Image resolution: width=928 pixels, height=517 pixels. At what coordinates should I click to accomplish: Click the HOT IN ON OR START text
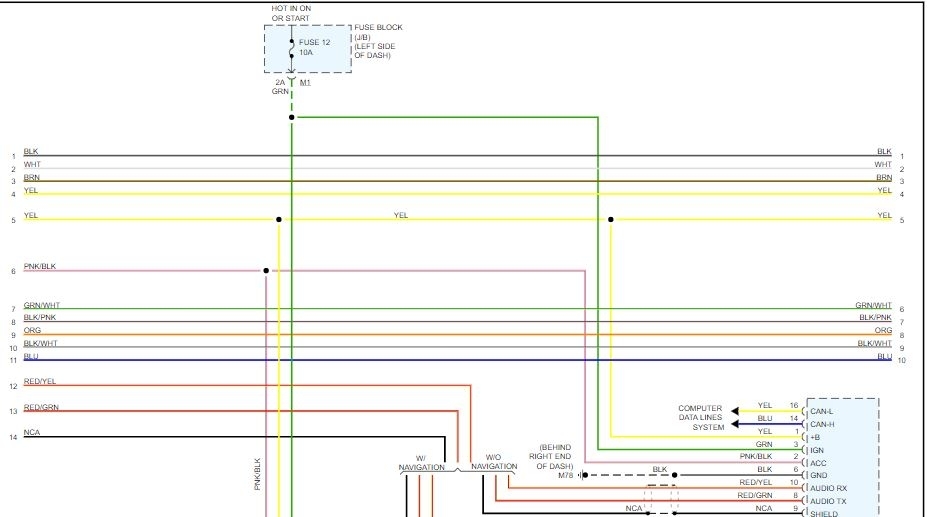click(291, 13)
